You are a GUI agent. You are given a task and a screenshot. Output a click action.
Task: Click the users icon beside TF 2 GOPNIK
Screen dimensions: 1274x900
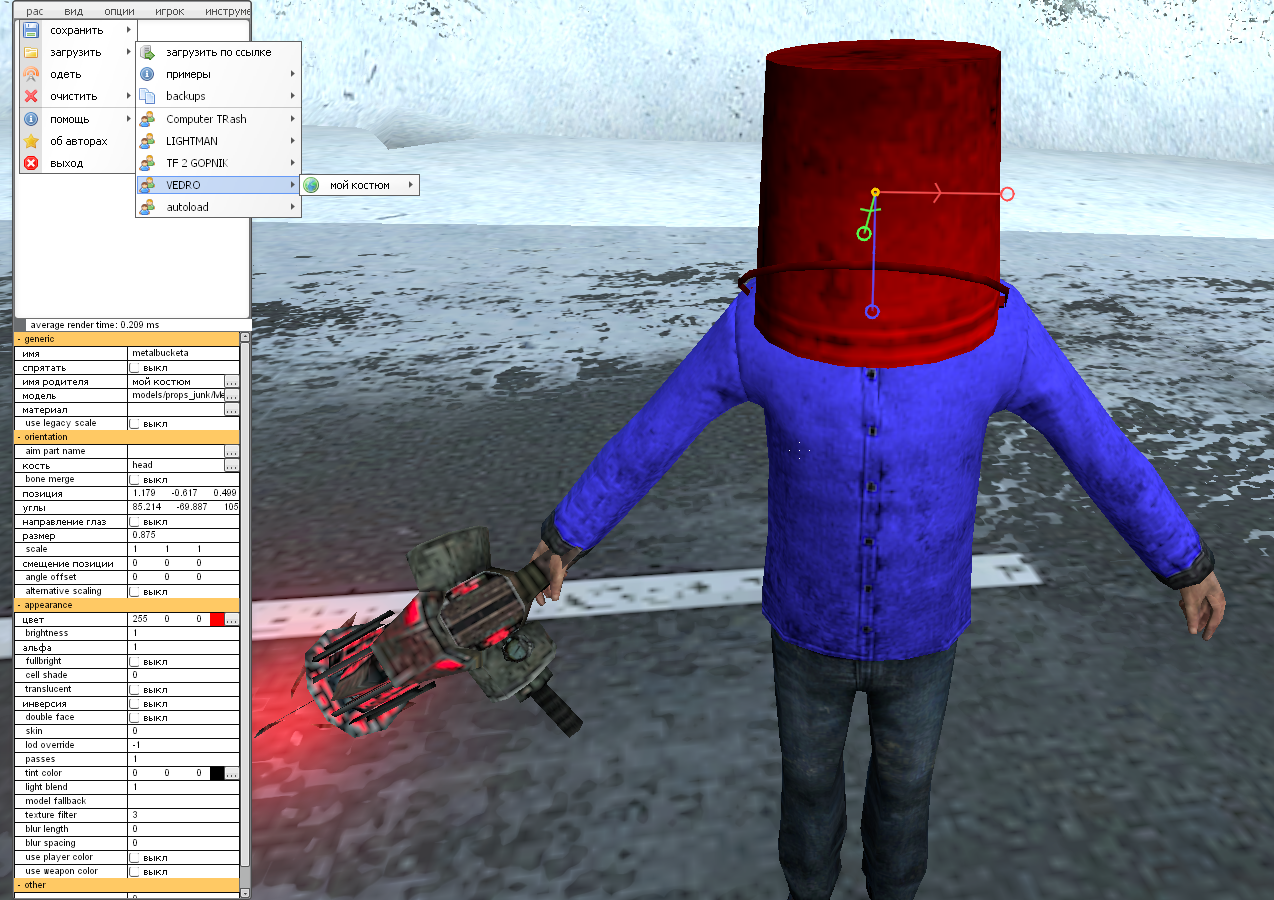point(147,163)
